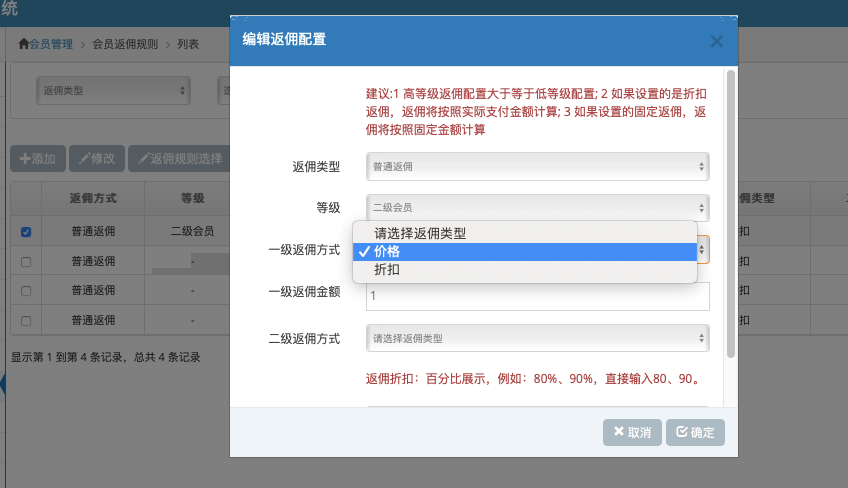Click the plus icon on 添加 button

click(25, 159)
